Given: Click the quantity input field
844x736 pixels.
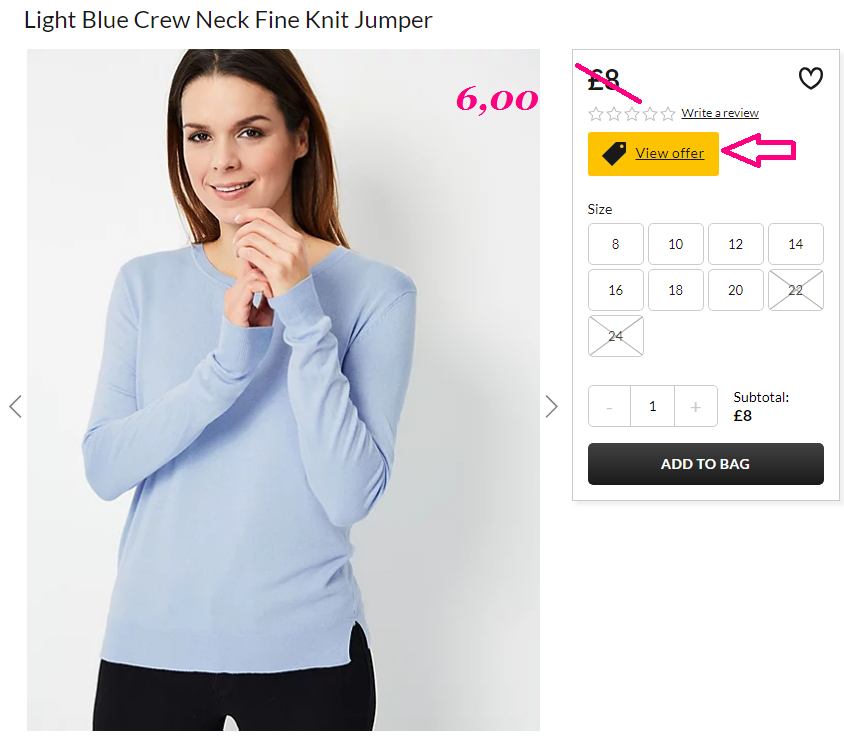Looking at the screenshot, I should point(652,406).
